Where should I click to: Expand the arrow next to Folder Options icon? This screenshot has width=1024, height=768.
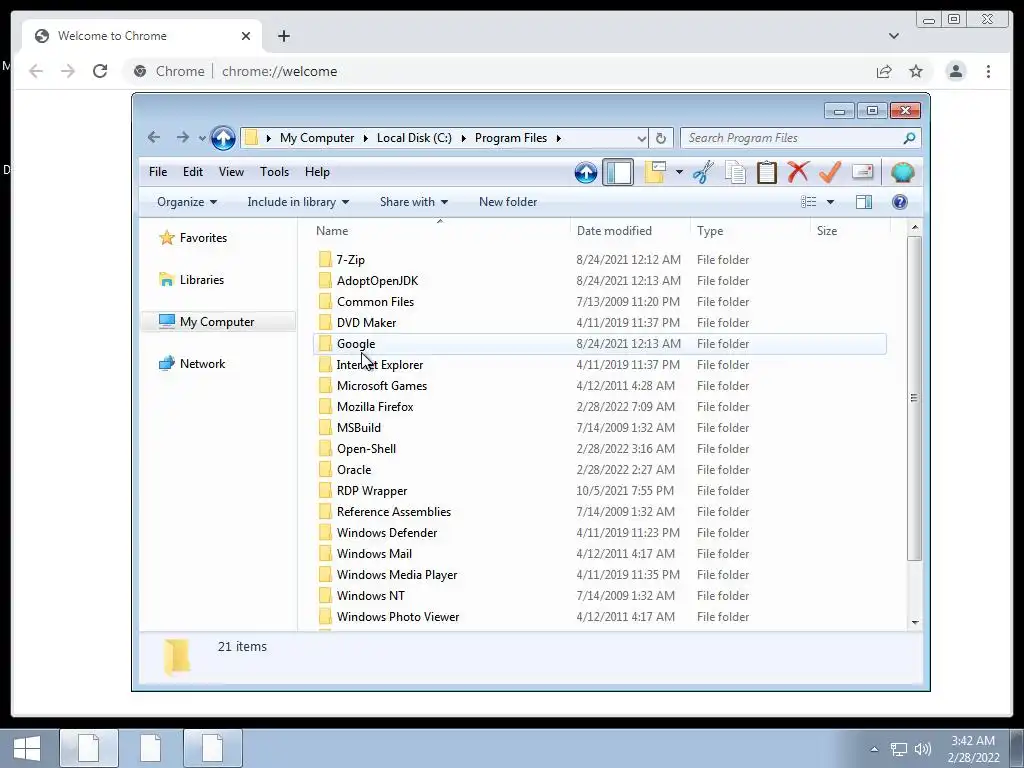pyautogui.click(x=679, y=172)
